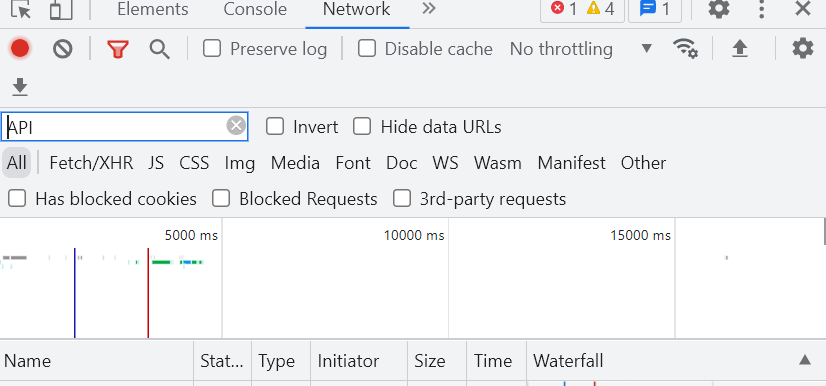
Task: Open the No throttling dropdown
Action: pos(581,49)
